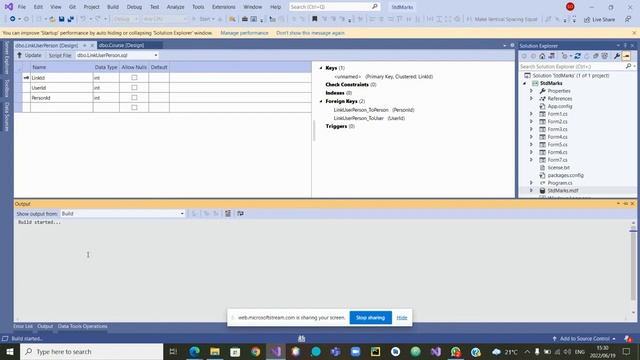This screenshot has width=640, height=360.
Task: Click Stop sharing button
Action: [371, 318]
